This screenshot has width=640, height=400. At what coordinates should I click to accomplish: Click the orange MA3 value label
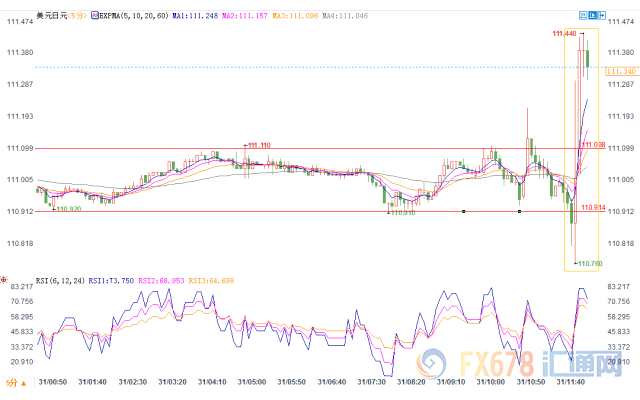[x=295, y=16]
